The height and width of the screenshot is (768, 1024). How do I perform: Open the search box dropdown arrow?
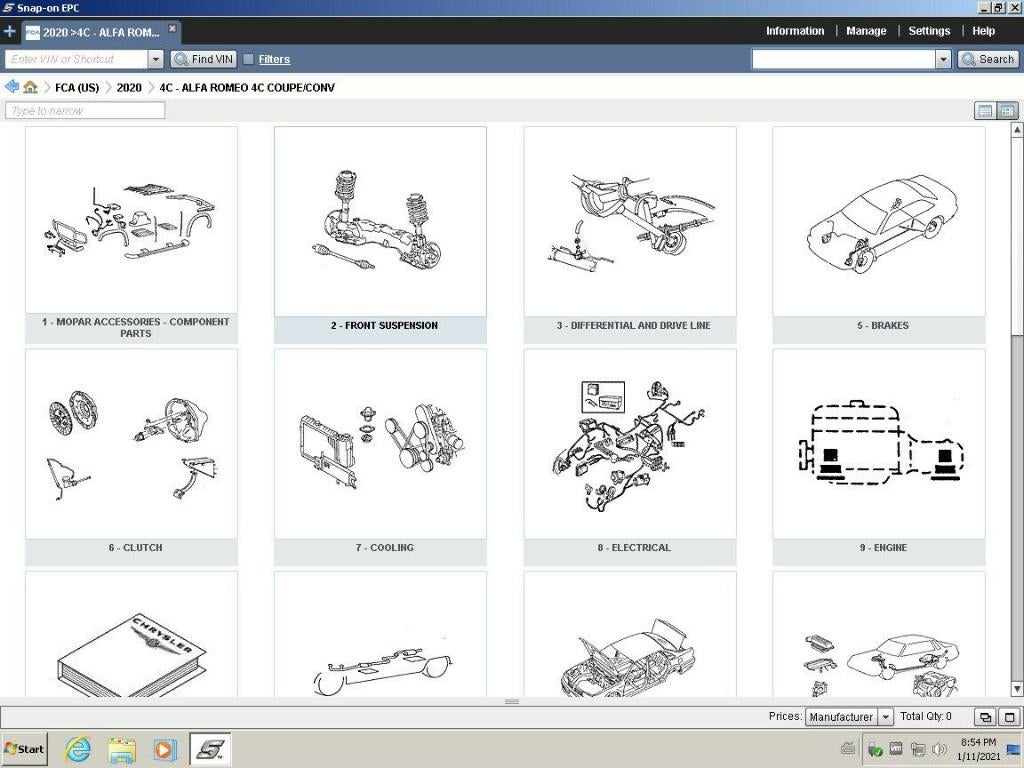943,60
